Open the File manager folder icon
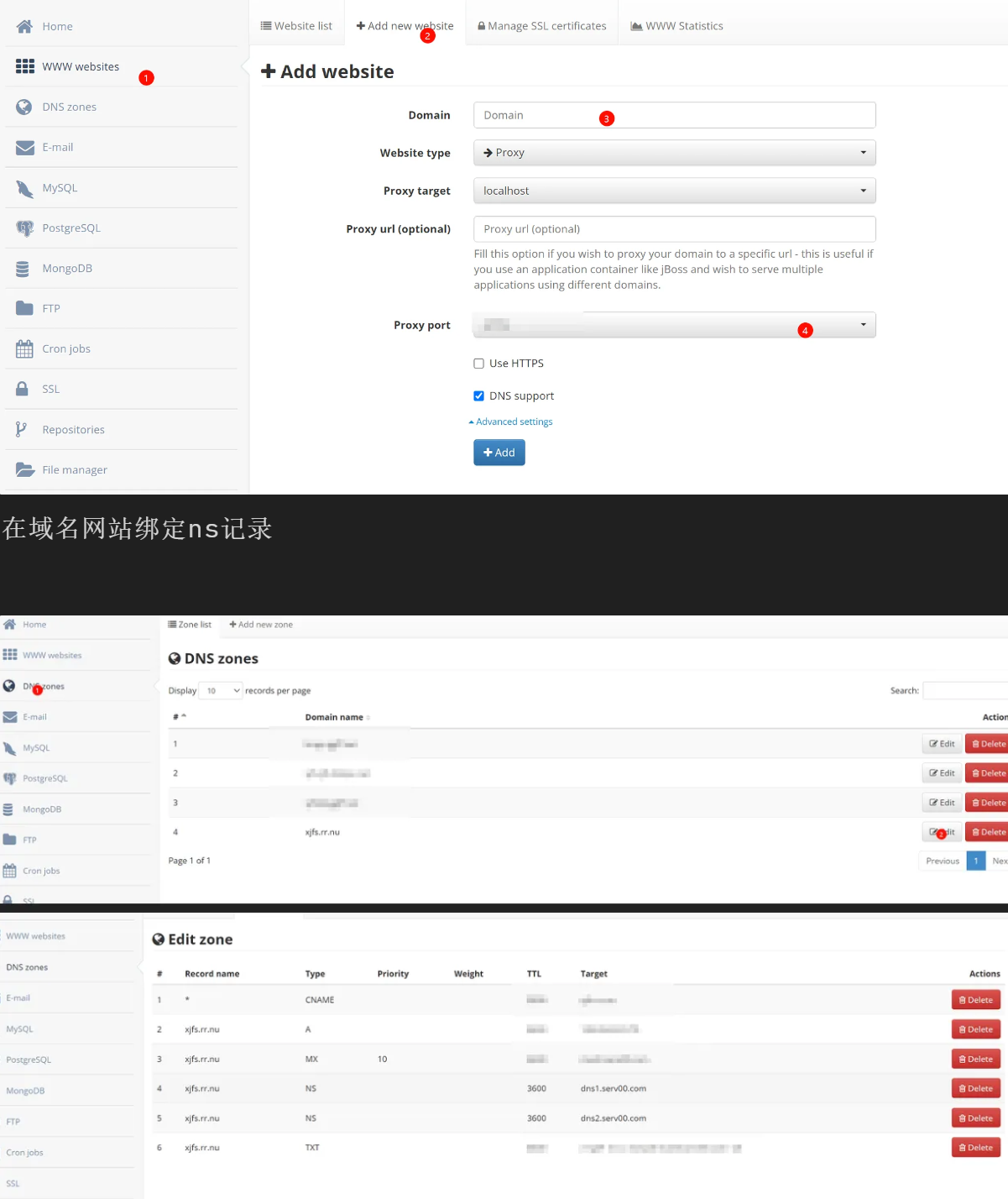Image resolution: width=1008 pixels, height=1199 pixels. [x=25, y=470]
